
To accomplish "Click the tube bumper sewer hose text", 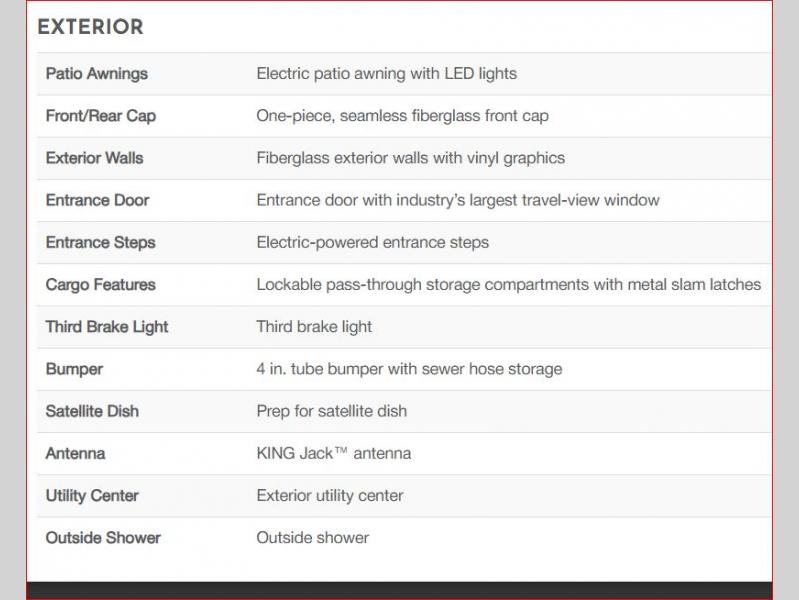I will (409, 369).
